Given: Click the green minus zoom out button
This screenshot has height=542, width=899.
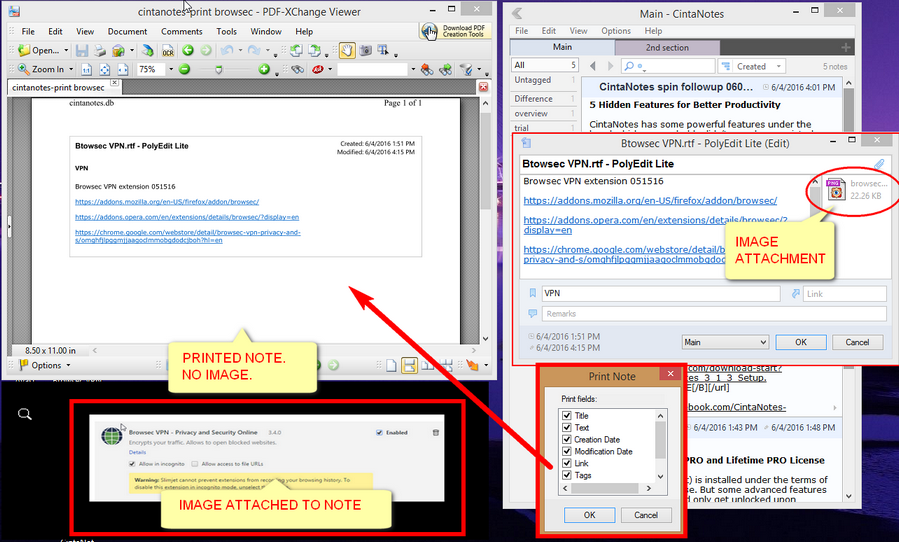Looking at the screenshot, I should click(184, 69).
